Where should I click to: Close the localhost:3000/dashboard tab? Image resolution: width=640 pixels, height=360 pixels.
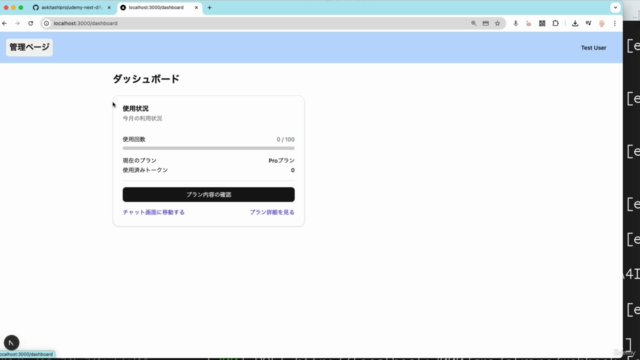coord(196,7)
